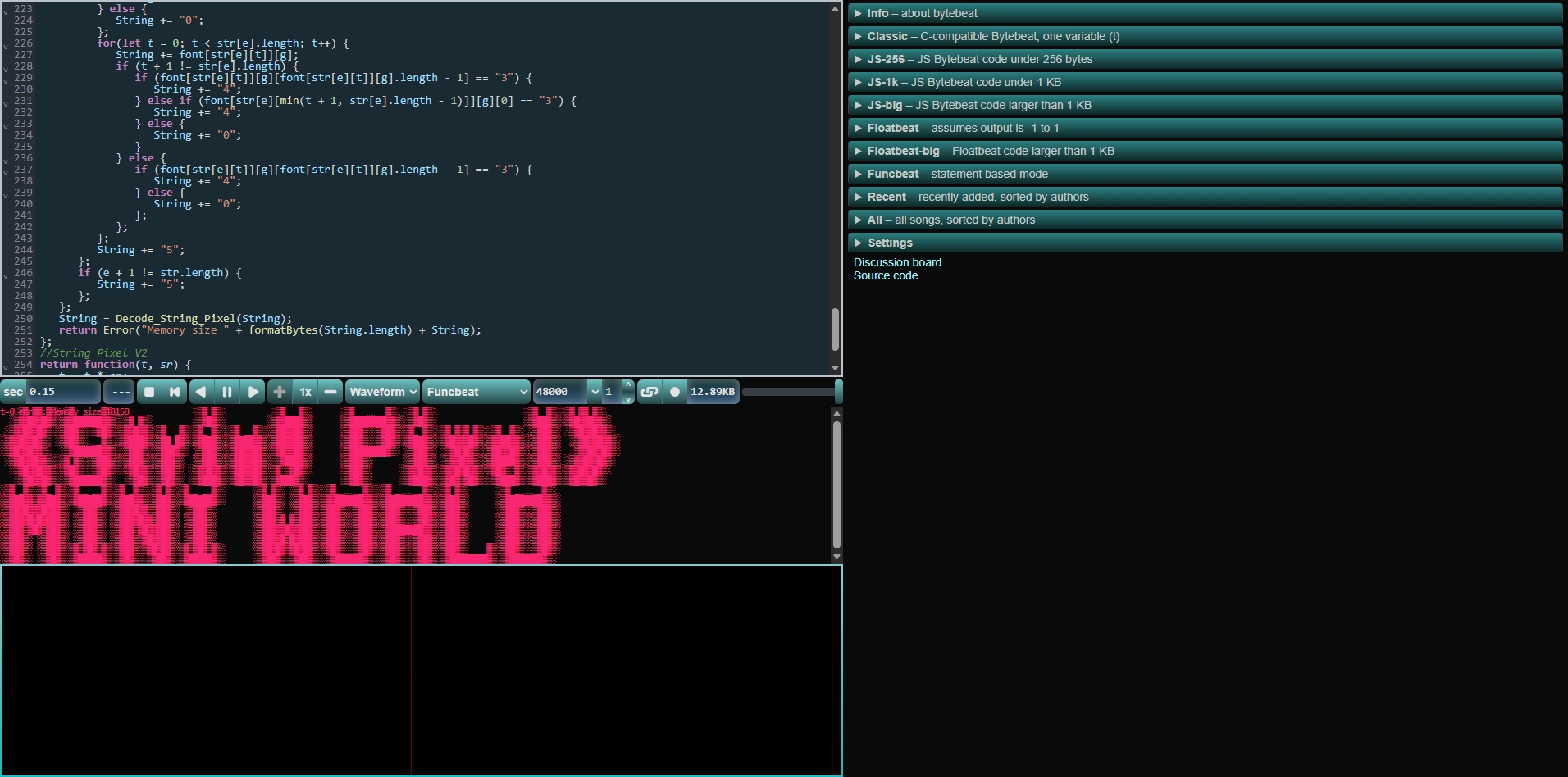
Task: Open the Funcbeat mode dropdown
Action: tap(476, 392)
